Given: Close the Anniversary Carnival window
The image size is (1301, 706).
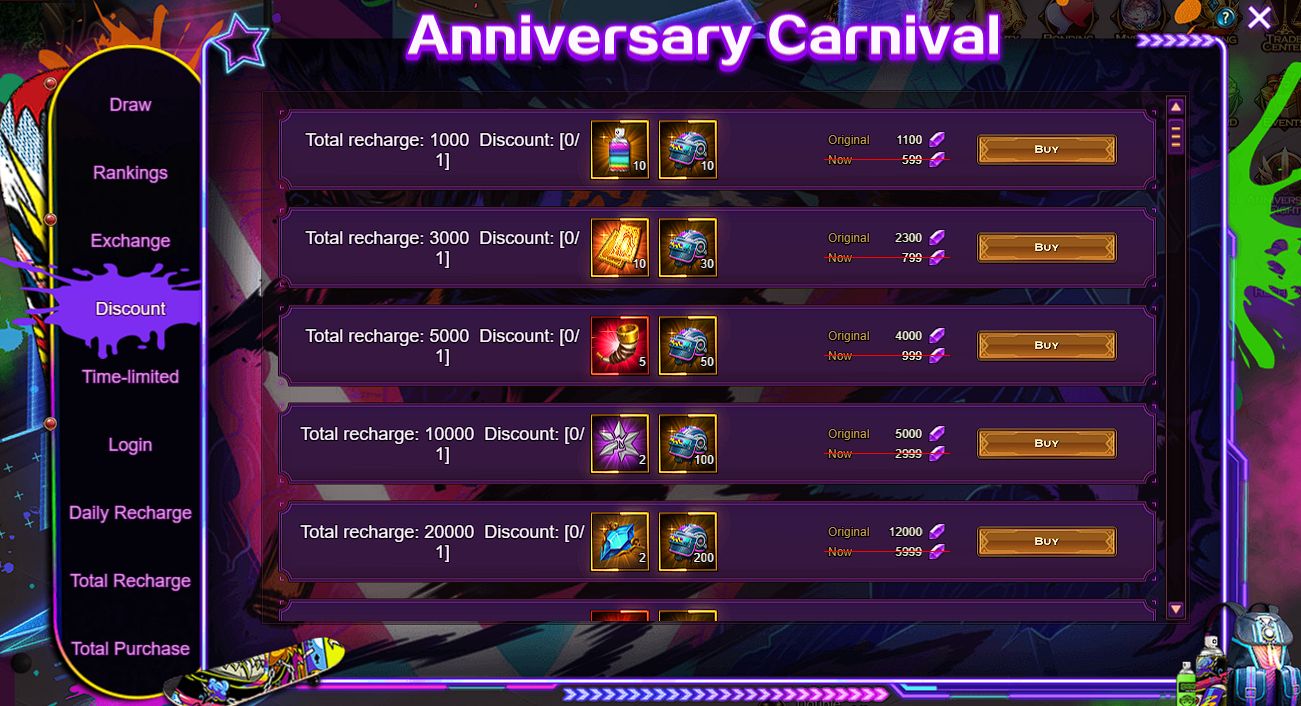Looking at the screenshot, I should 1259,18.
